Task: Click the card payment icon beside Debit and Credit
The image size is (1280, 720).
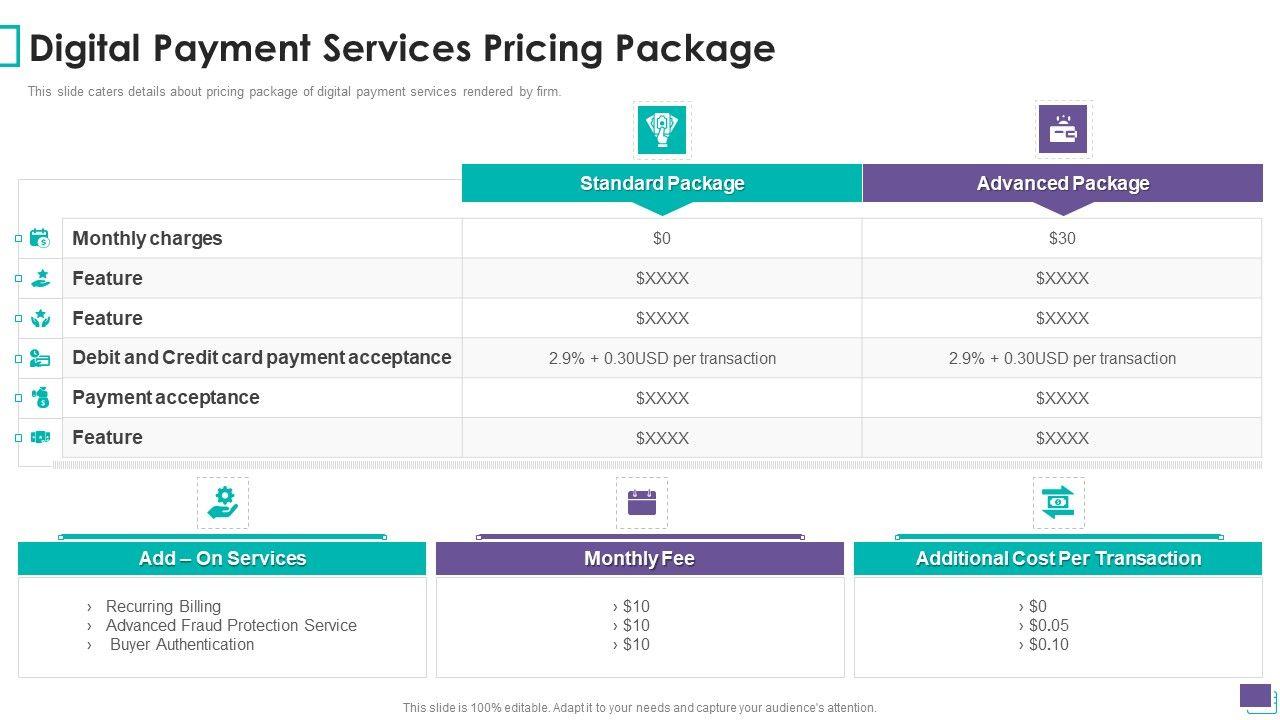Action: click(x=40, y=358)
